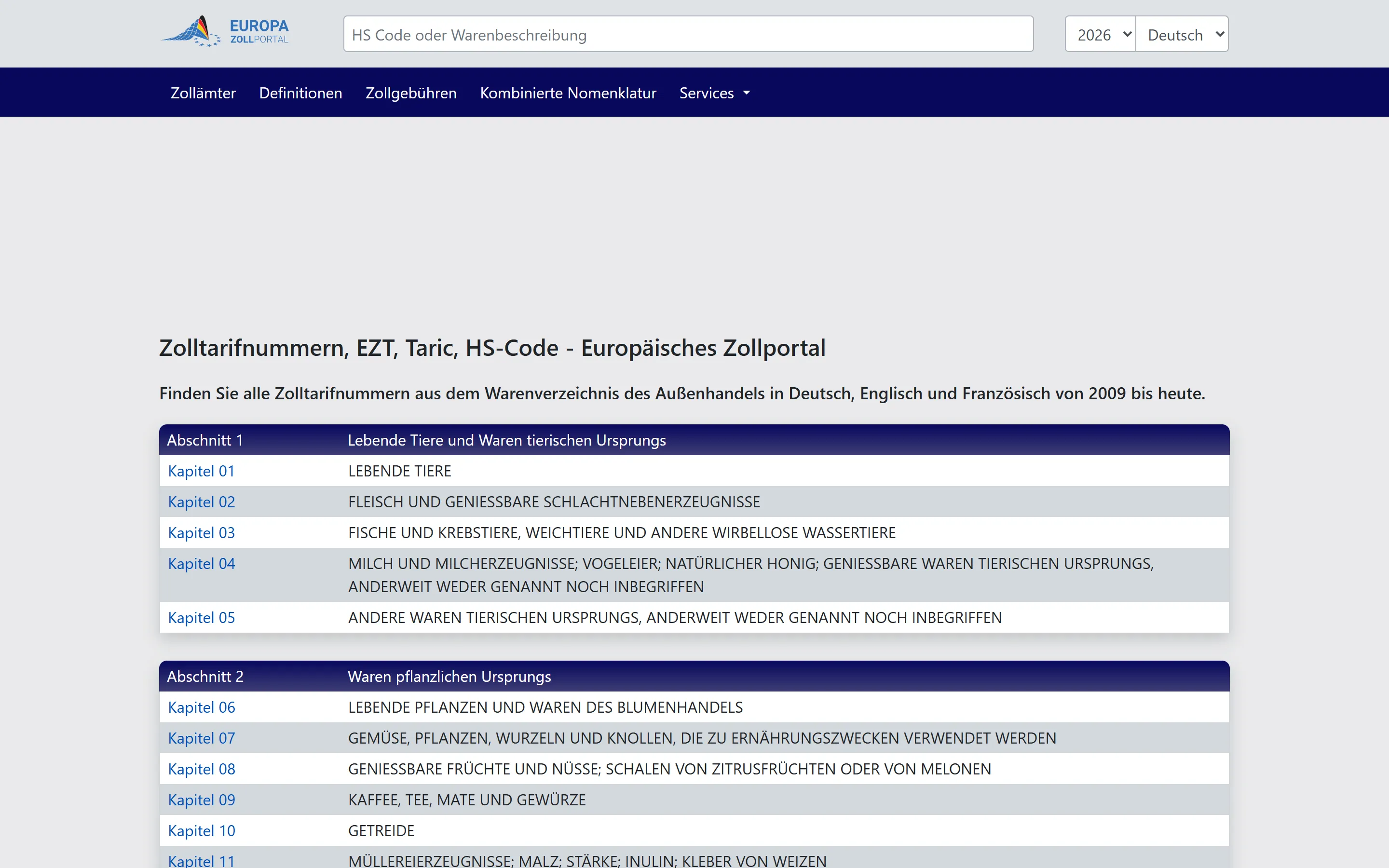The height and width of the screenshot is (868, 1389).
Task: Click the 'GETREIDE' description
Action: [x=381, y=831]
